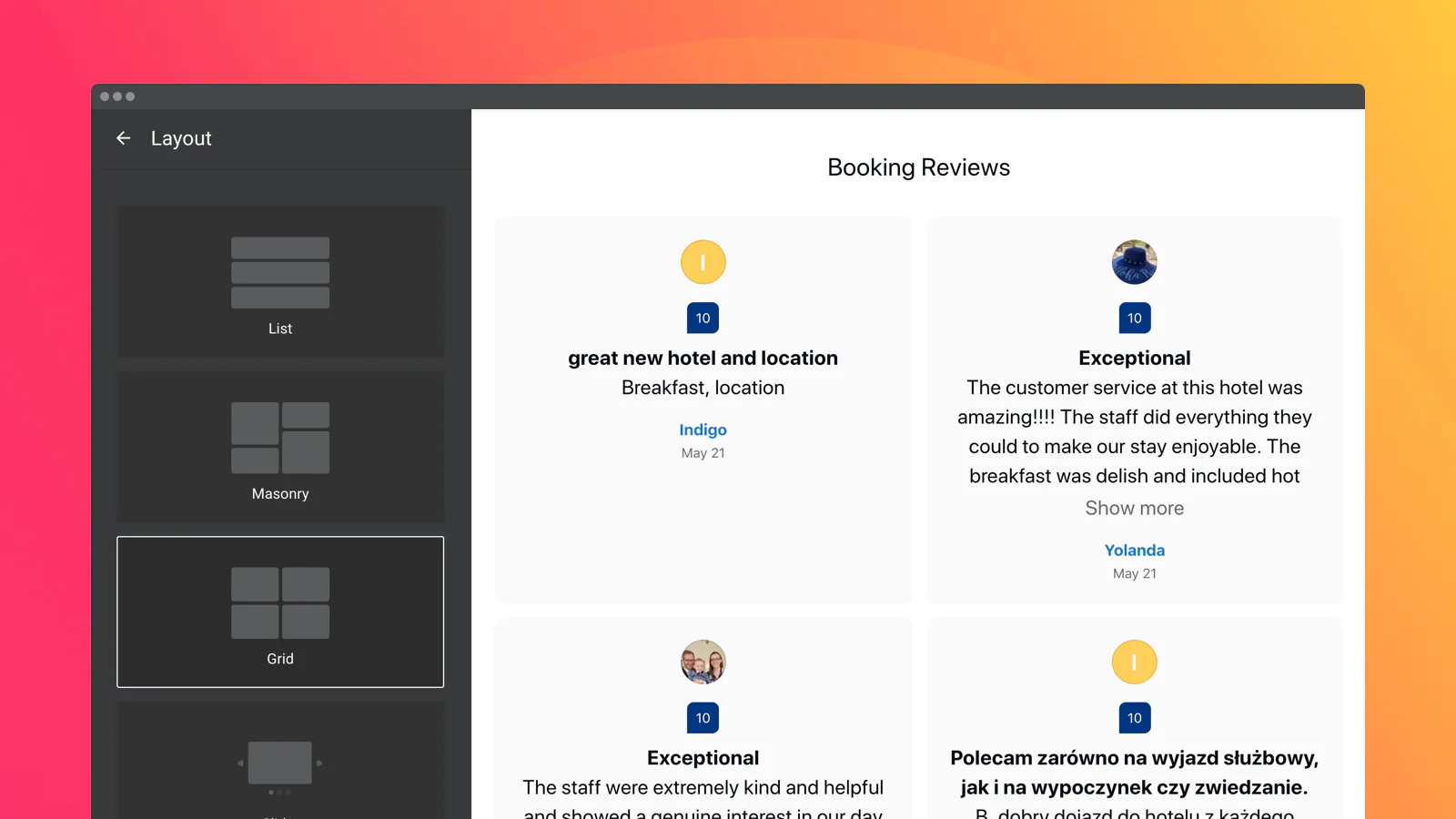1456x819 pixels.
Task: Click the family photo avatar on third review
Action: coord(703,662)
